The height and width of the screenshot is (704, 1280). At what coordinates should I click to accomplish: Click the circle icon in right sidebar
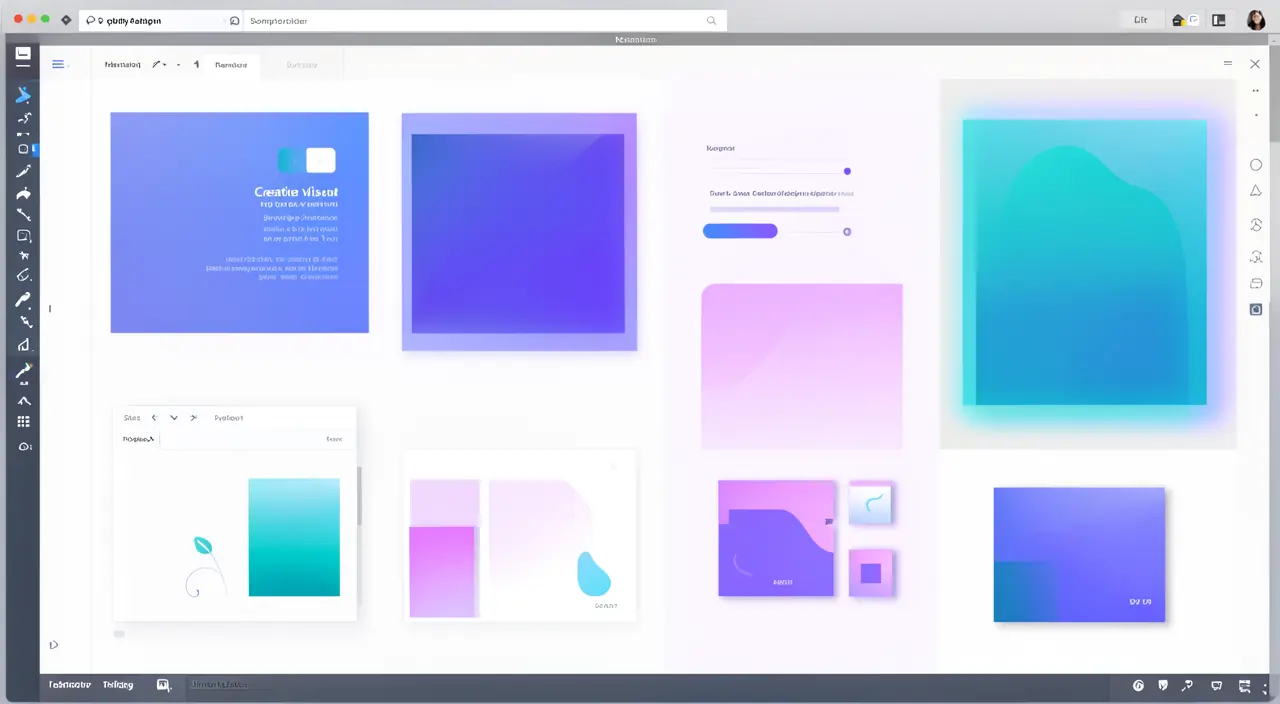(x=1256, y=165)
